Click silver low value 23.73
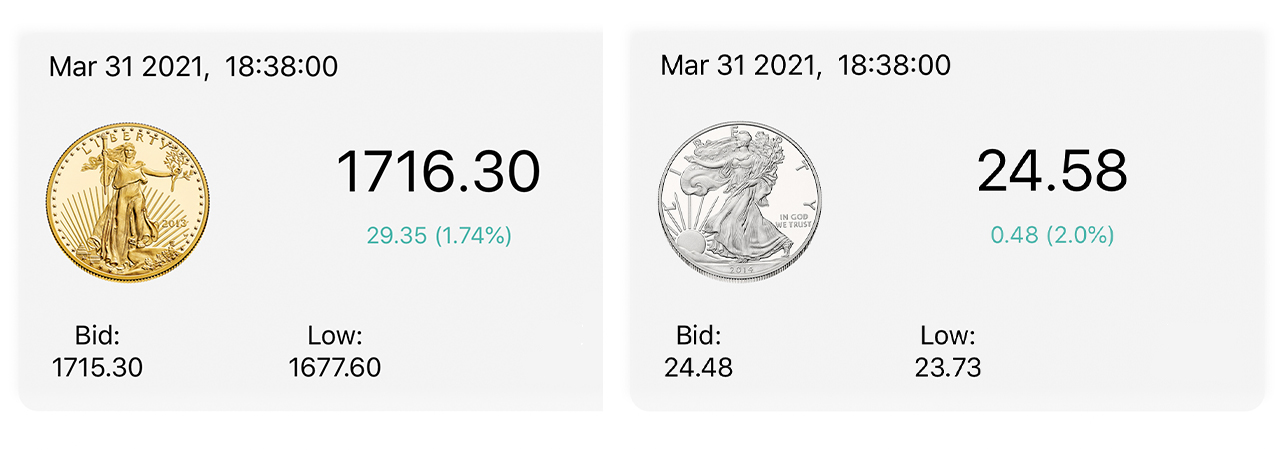Viewport: 1280px width, 450px height. [948, 368]
